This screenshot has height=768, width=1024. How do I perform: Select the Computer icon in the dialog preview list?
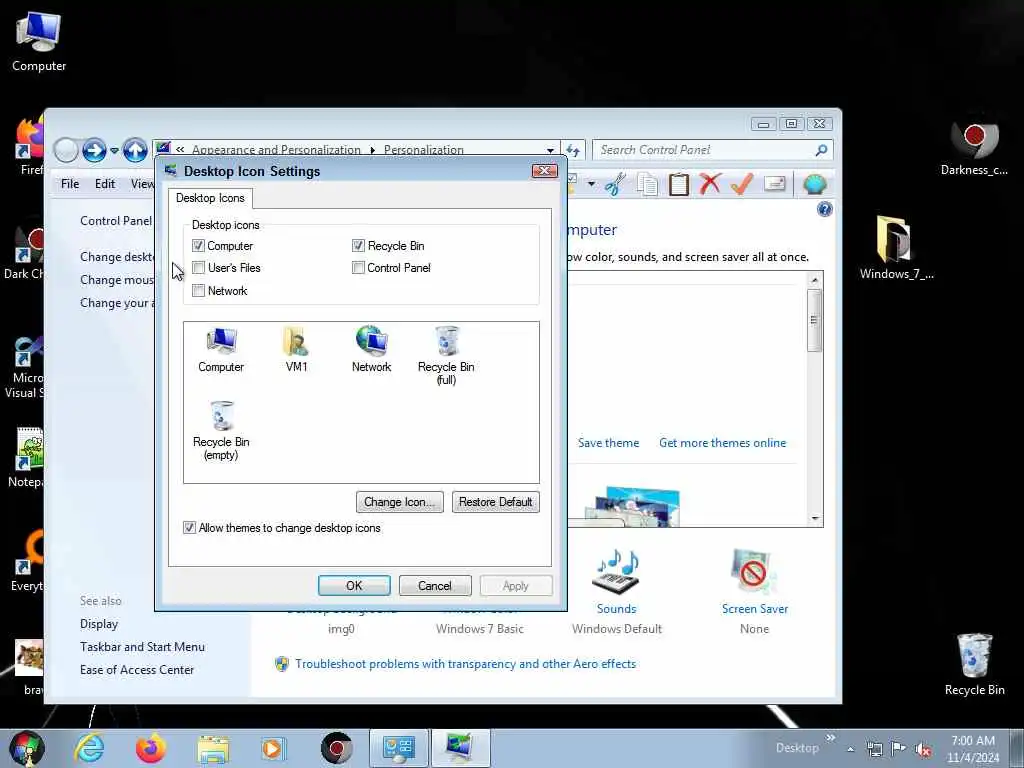(x=221, y=350)
